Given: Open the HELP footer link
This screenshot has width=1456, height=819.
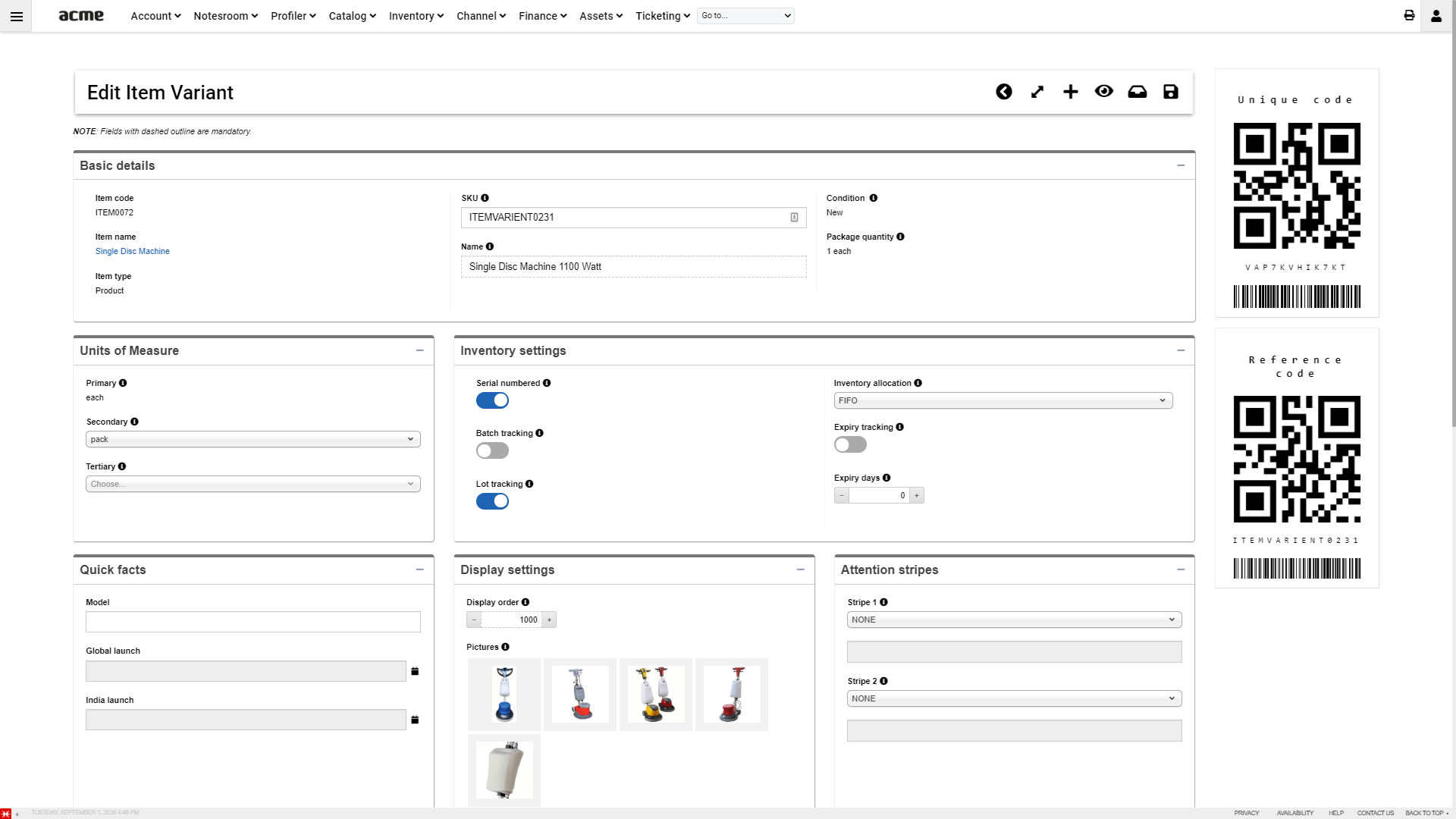Looking at the screenshot, I should point(1336,813).
